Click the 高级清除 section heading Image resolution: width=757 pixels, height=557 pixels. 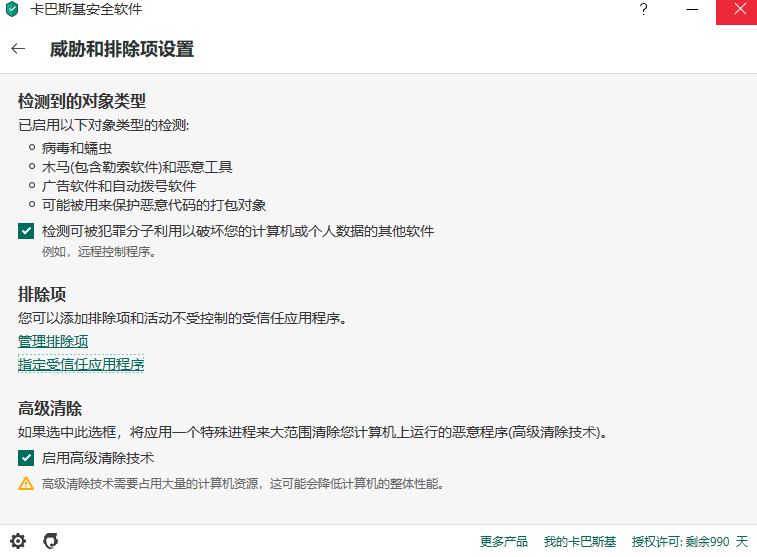(50, 409)
